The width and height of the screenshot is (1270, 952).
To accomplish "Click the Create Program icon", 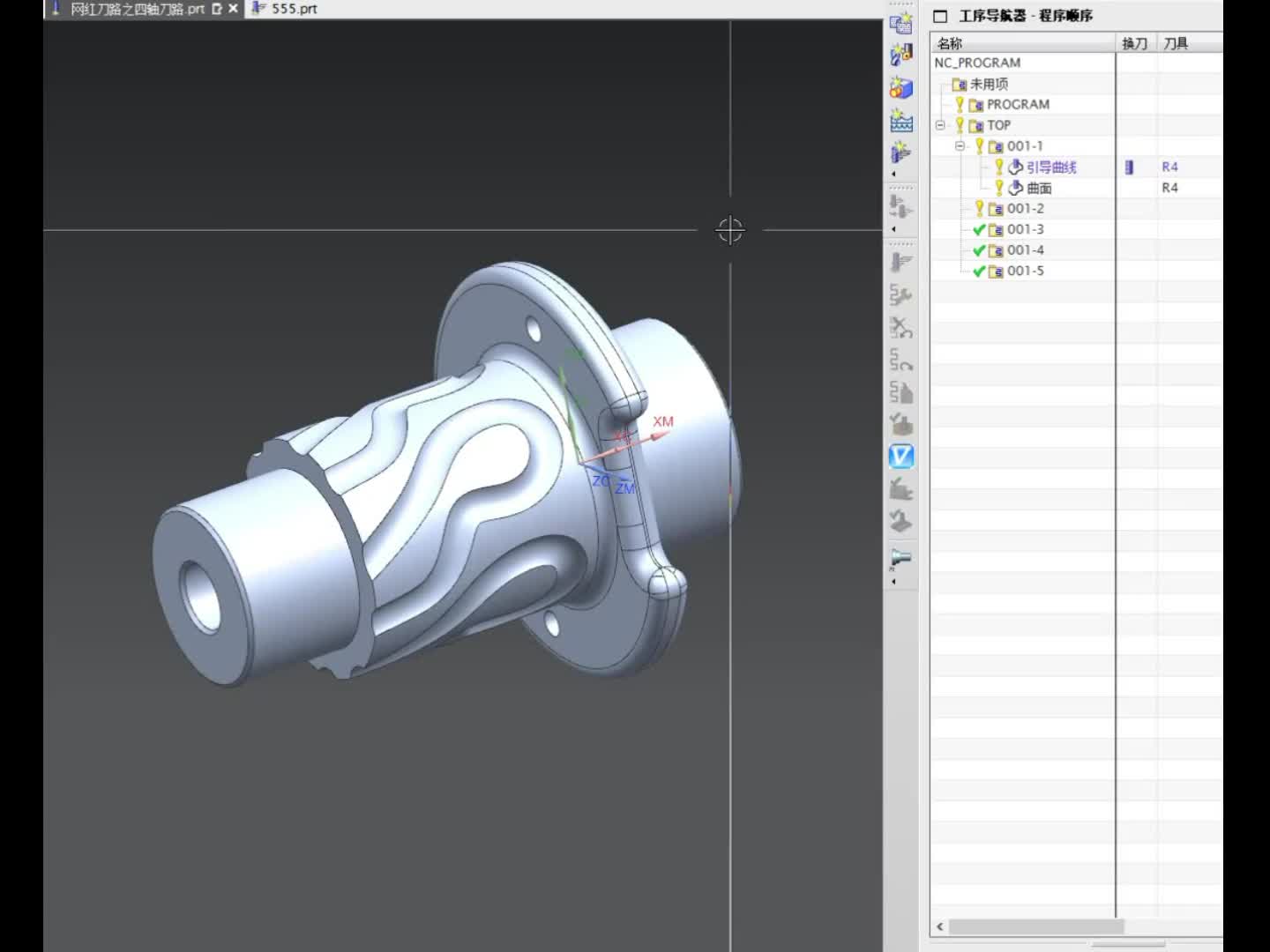I will coord(900,24).
